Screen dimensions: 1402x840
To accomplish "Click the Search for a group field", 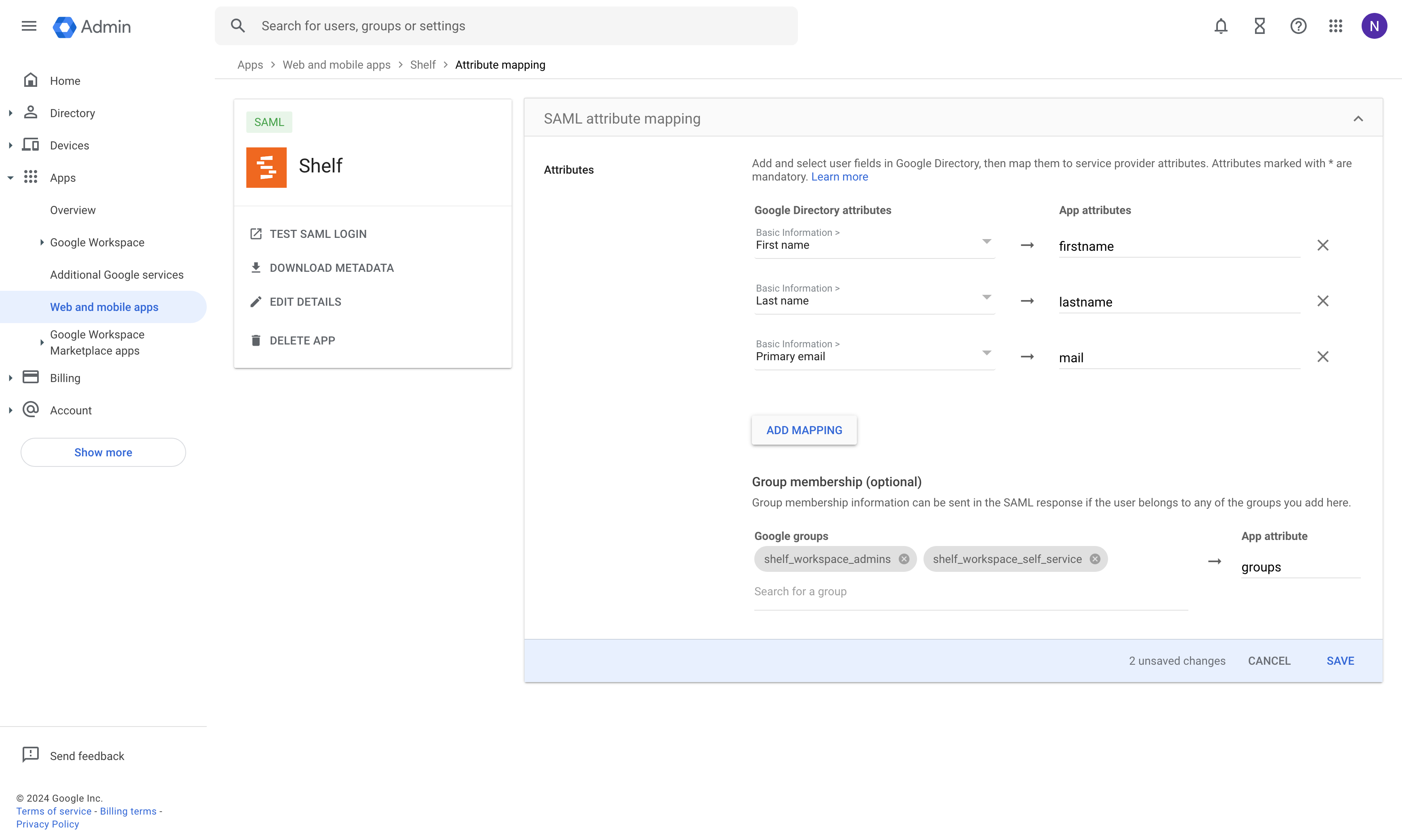I will pos(970,592).
